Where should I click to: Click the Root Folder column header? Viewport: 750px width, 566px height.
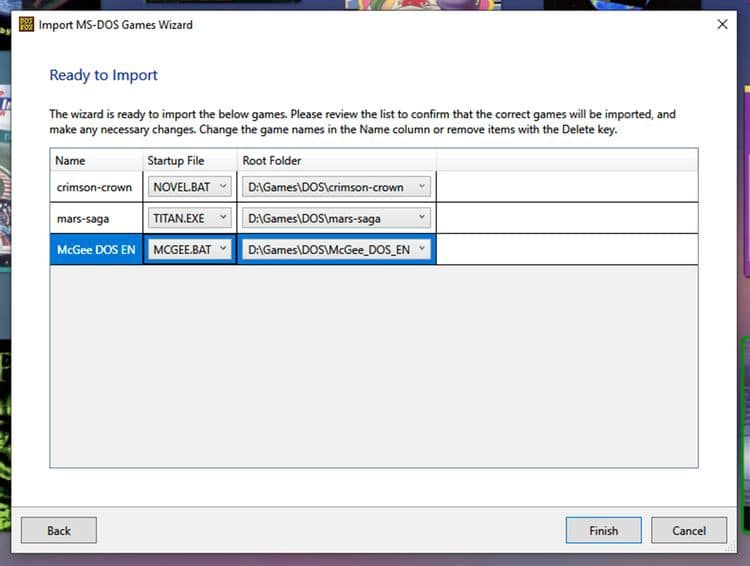[x=336, y=160]
